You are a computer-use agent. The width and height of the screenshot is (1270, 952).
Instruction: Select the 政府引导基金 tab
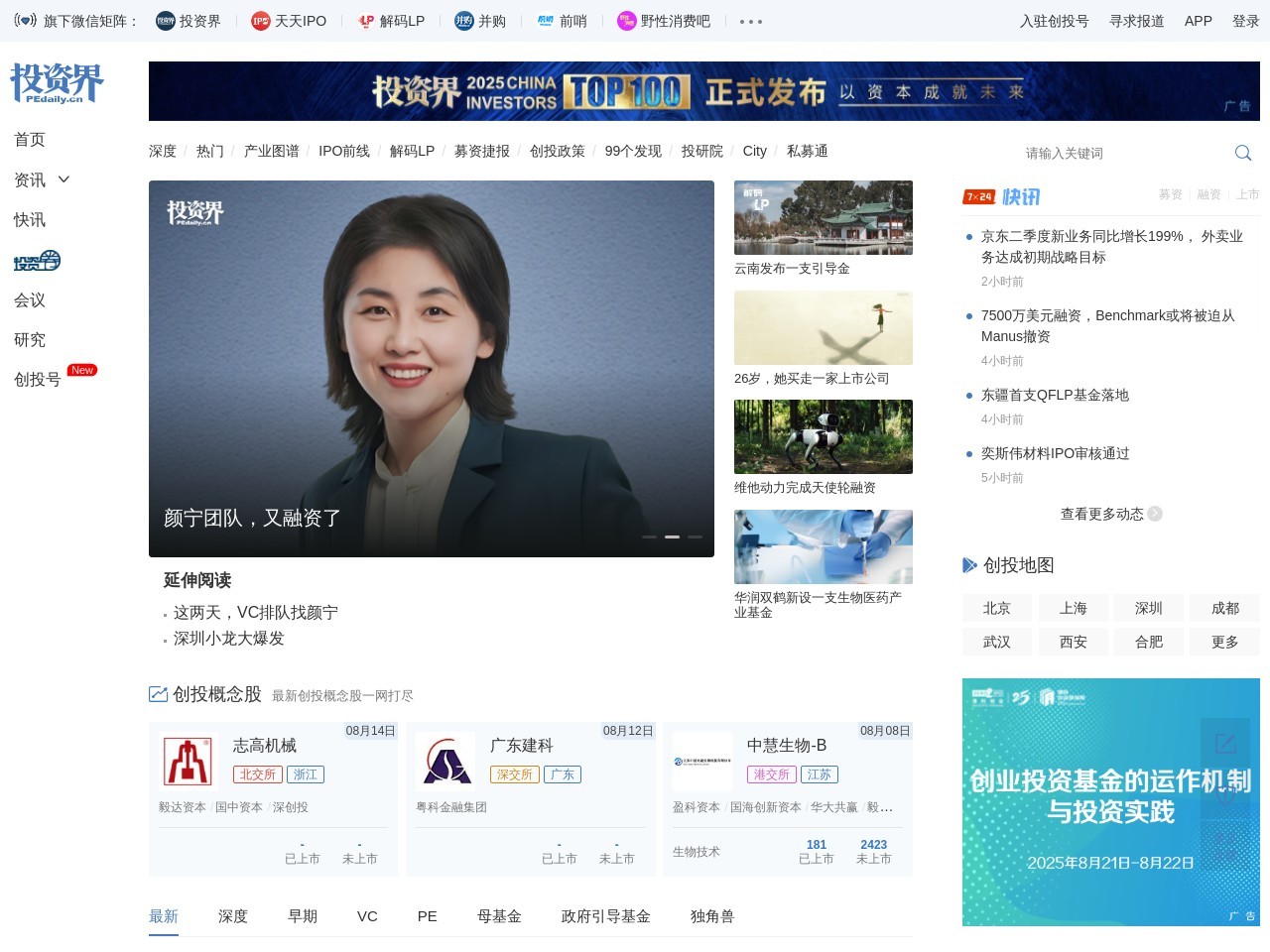pos(606,916)
